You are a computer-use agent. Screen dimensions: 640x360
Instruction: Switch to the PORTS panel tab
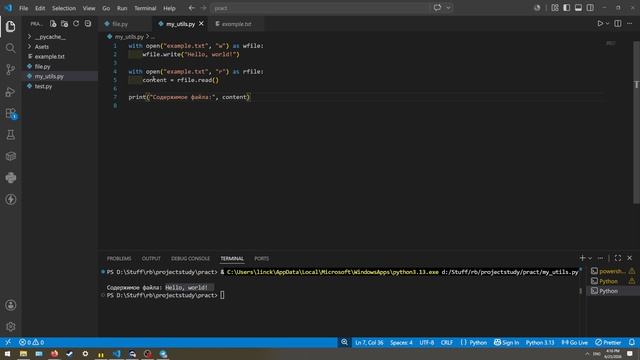pos(262,258)
